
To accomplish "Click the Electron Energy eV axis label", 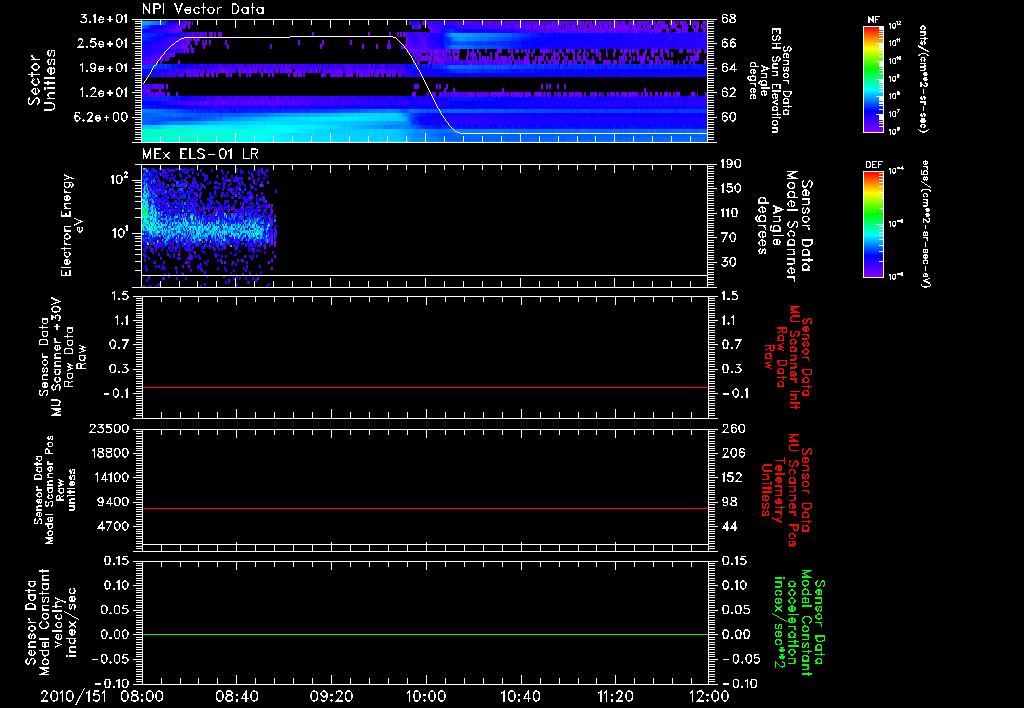I will (73, 225).
